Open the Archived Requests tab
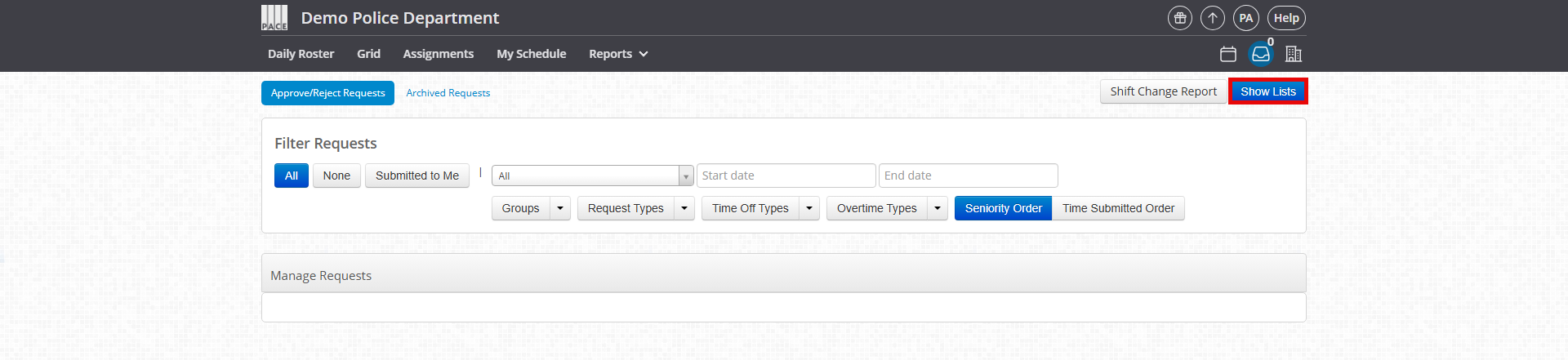 pos(448,93)
